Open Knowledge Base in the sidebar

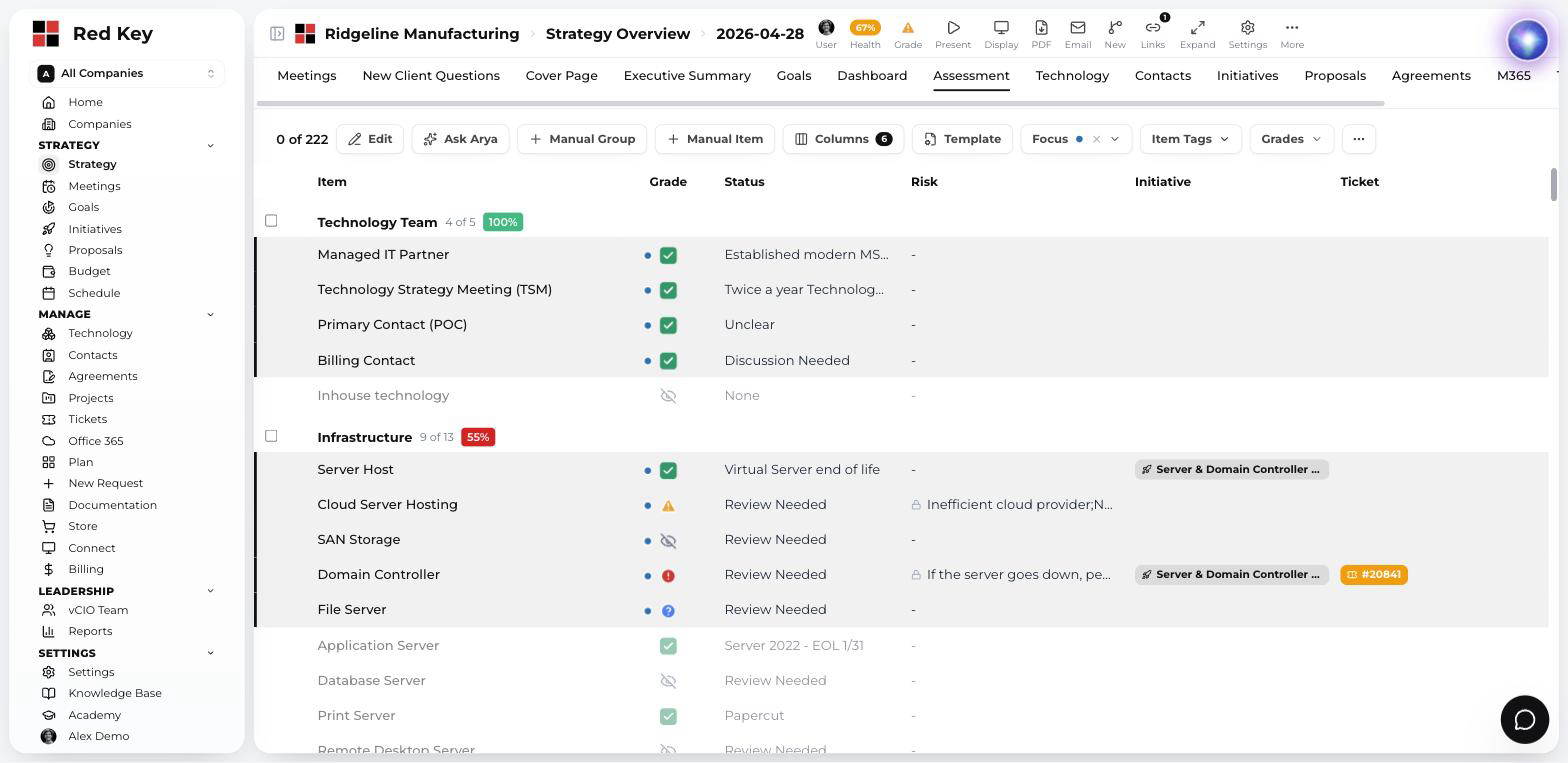point(115,693)
